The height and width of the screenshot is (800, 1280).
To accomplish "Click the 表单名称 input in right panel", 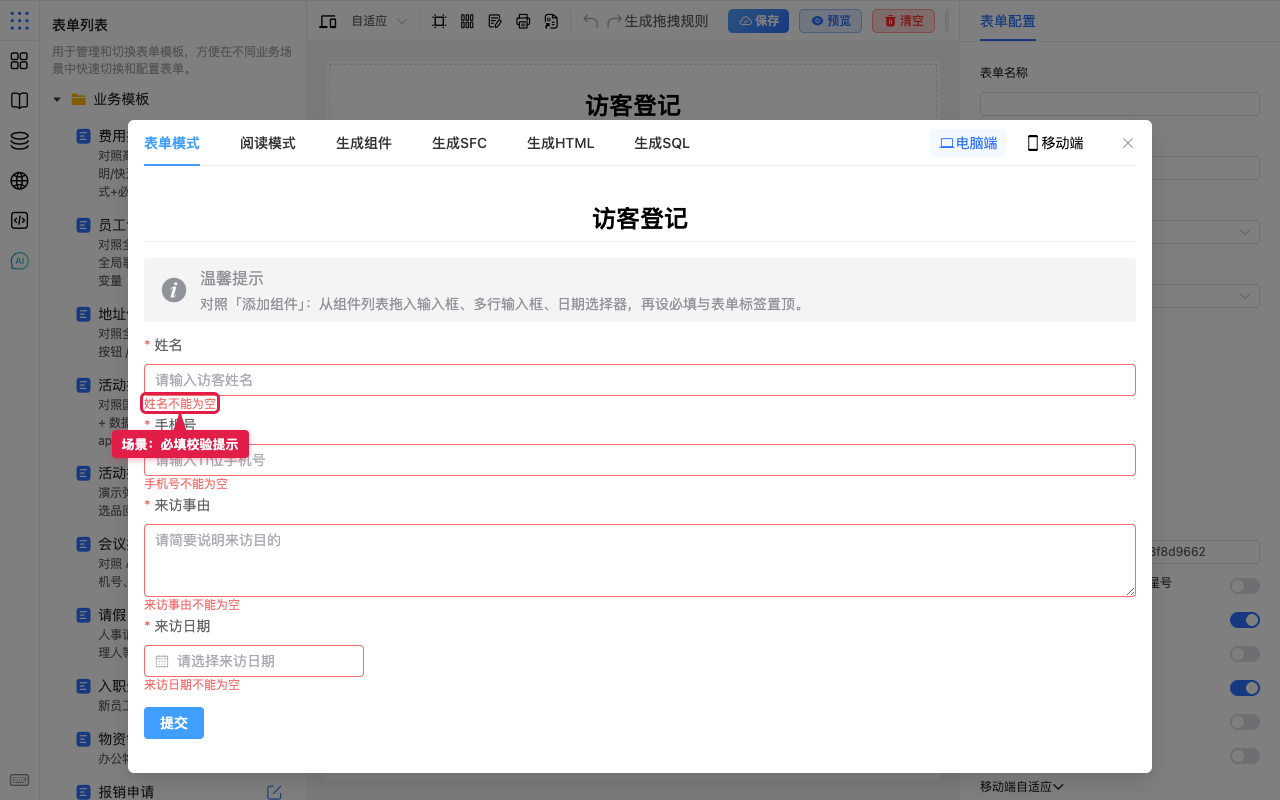I will 1120,104.
